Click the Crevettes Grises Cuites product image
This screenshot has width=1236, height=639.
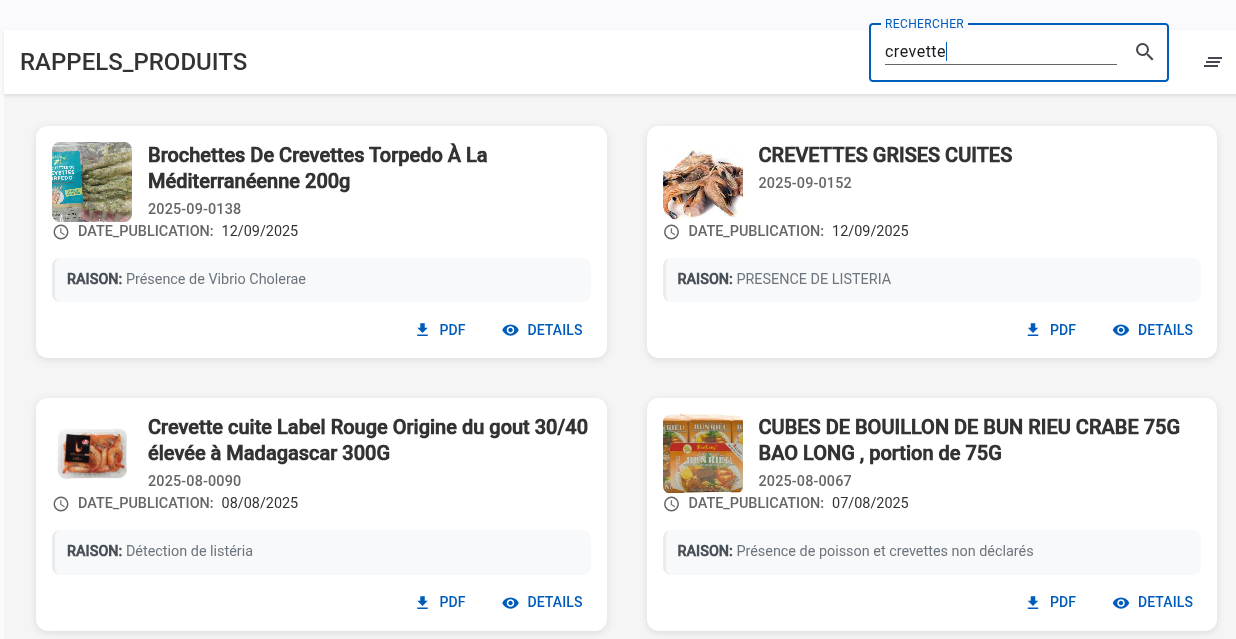click(703, 181)
